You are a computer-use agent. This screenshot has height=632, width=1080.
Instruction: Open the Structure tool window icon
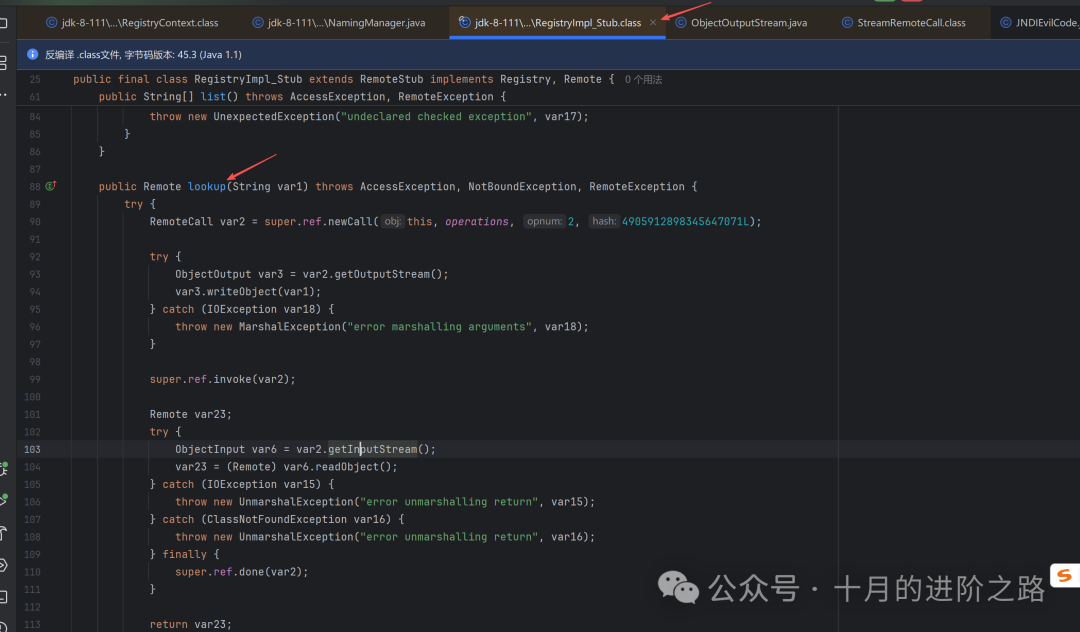coord(3,63)
